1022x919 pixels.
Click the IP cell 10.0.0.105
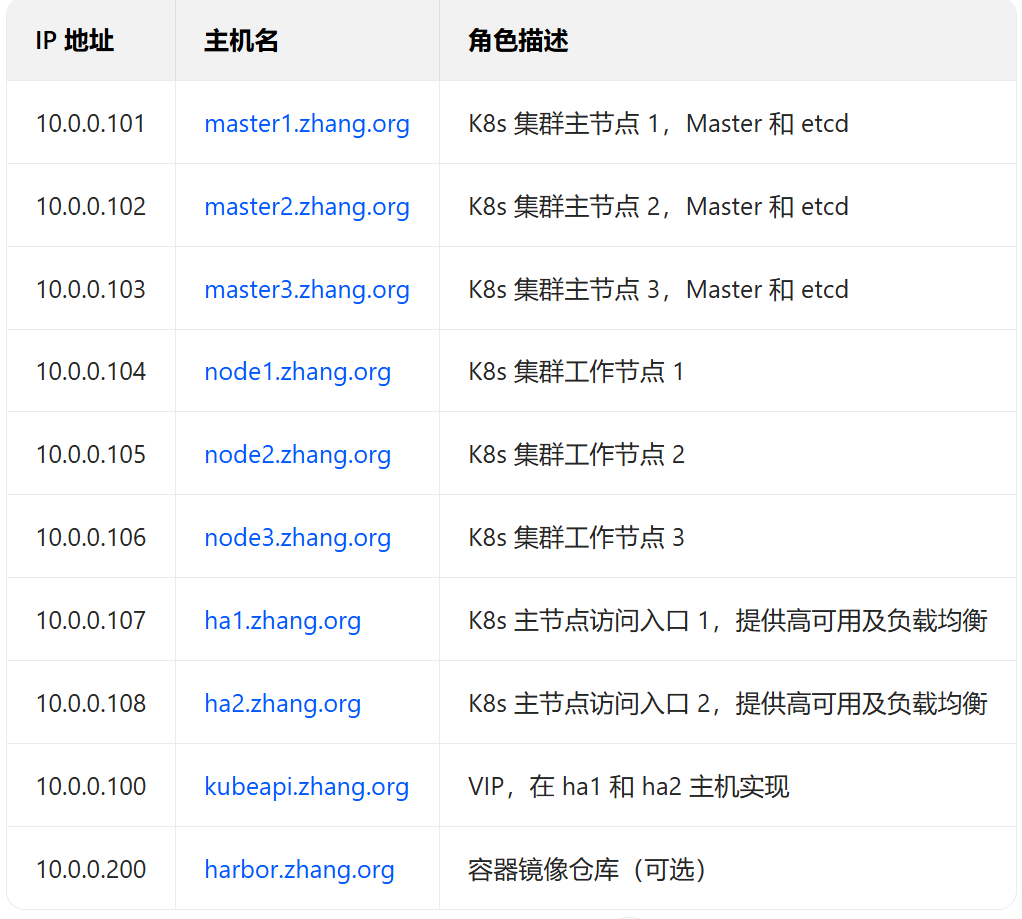click(91, 455)
